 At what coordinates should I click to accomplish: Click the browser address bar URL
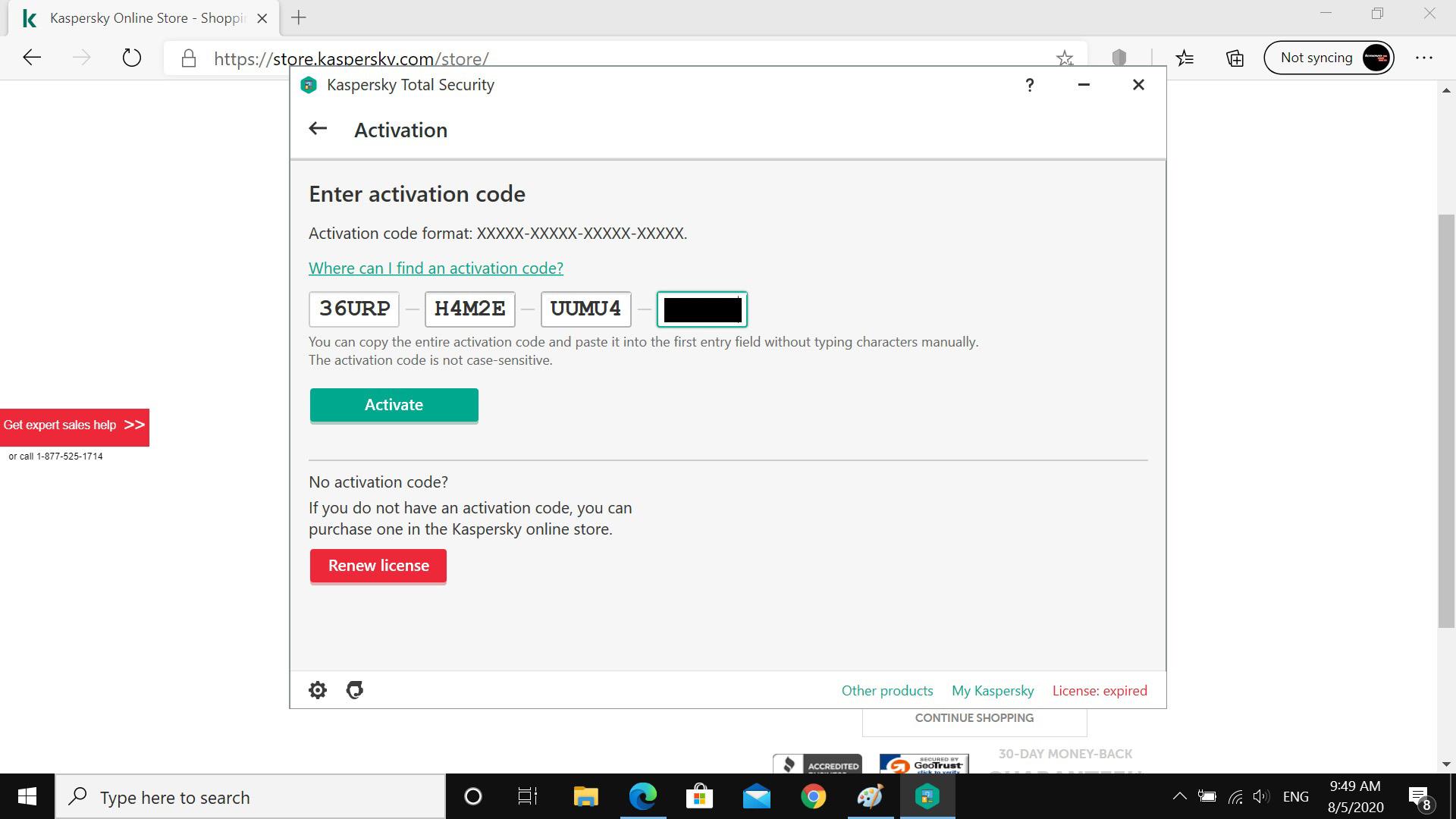coord(351,58)
